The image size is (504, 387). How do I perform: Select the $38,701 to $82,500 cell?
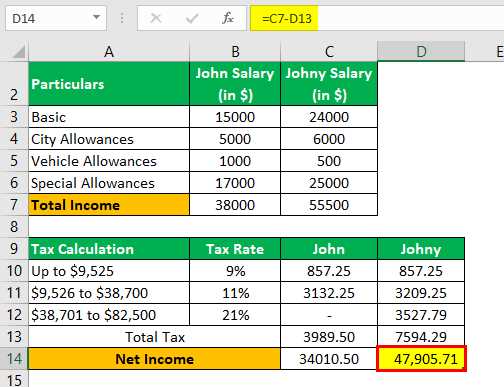click(x=109, y=315)
